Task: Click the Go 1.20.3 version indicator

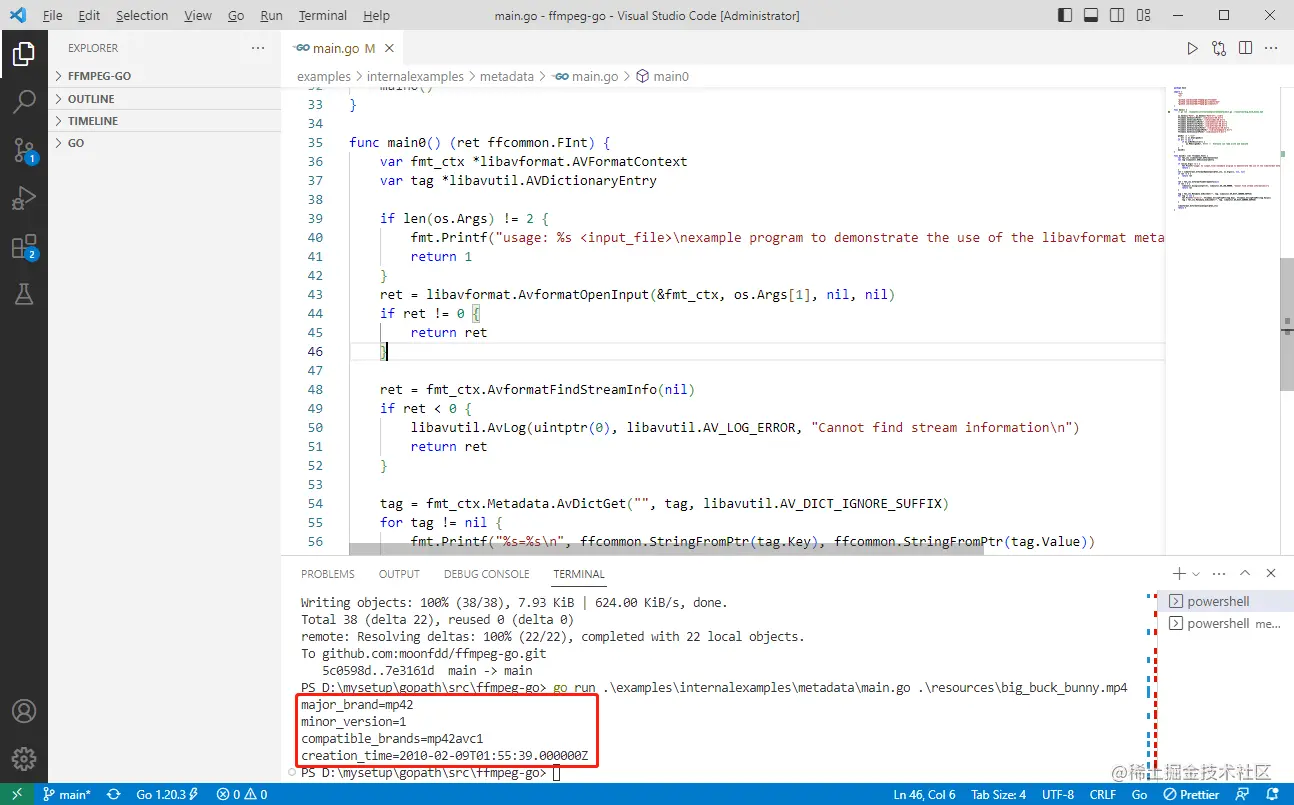Action: (168, 794)
